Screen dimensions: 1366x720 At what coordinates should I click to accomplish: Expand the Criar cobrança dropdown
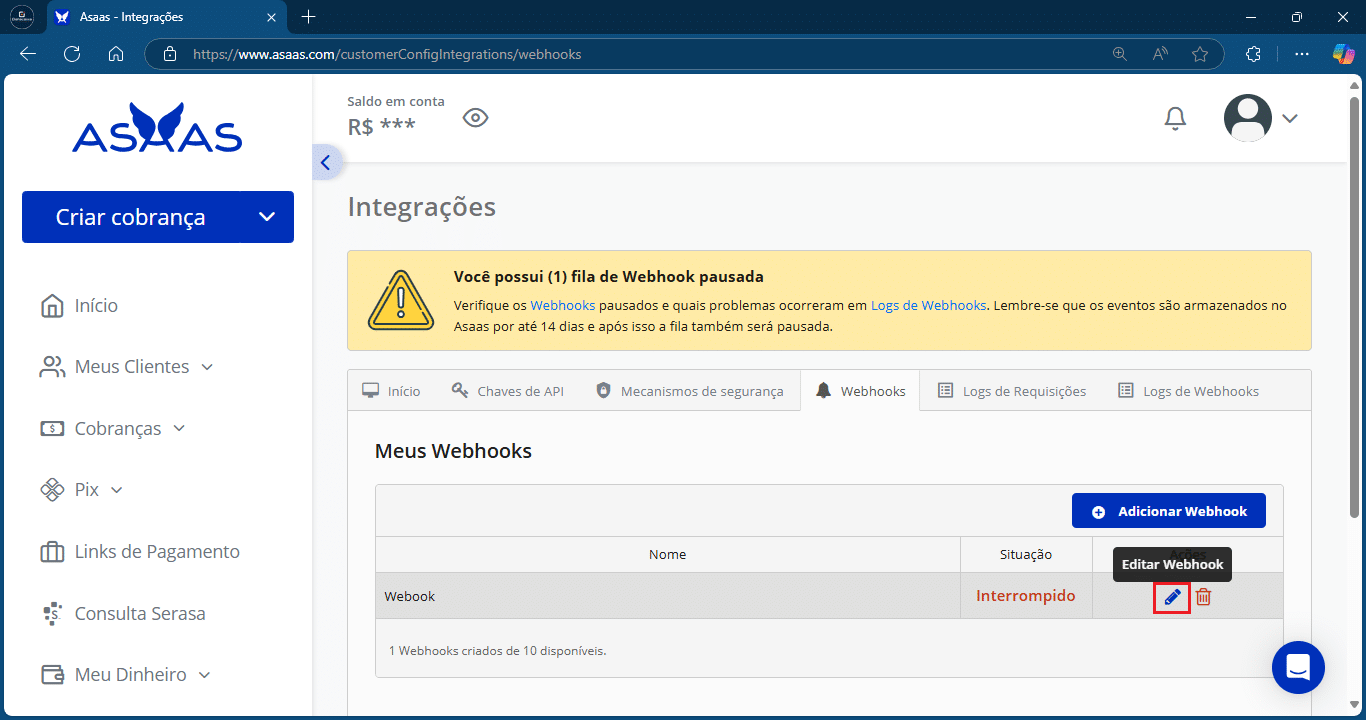tap(266, 217)
